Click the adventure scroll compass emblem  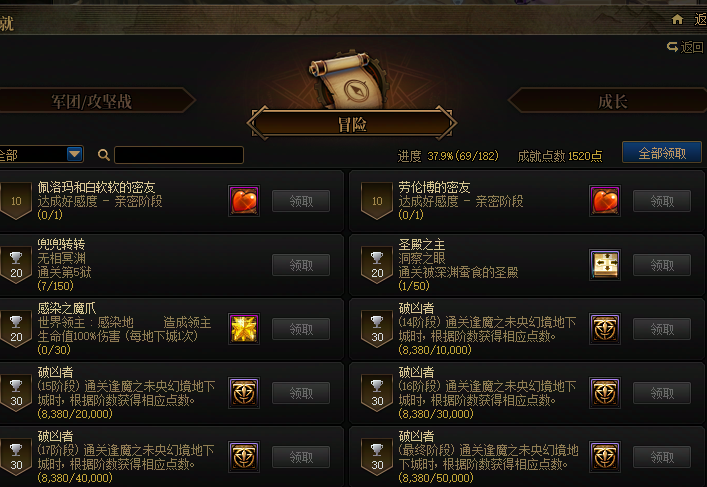pos(349,81)
